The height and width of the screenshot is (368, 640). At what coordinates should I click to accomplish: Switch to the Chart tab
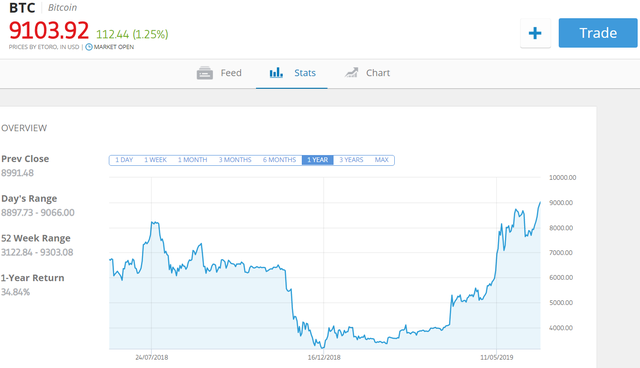[367, 73]
